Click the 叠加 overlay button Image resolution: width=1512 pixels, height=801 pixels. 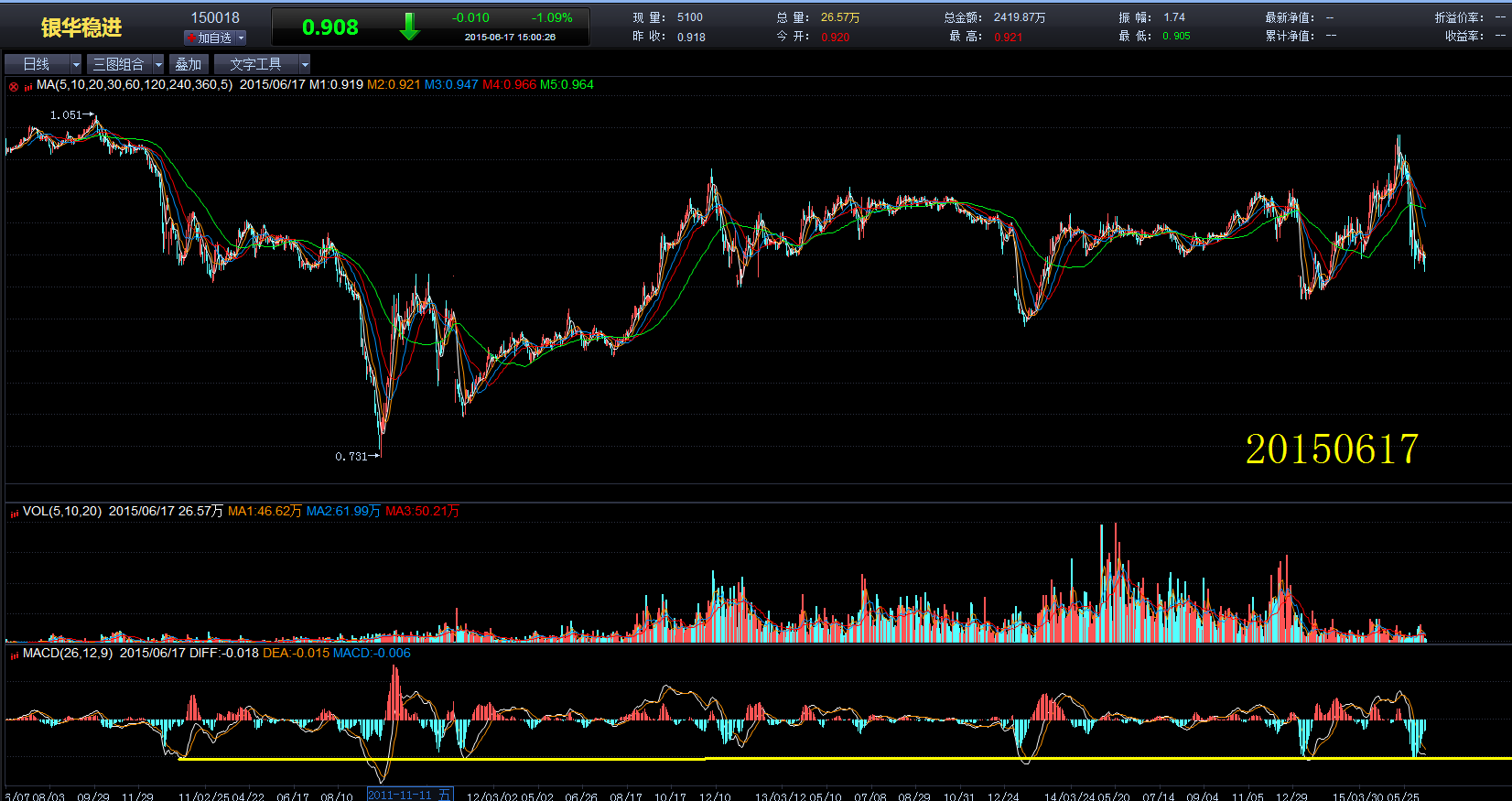189,64
